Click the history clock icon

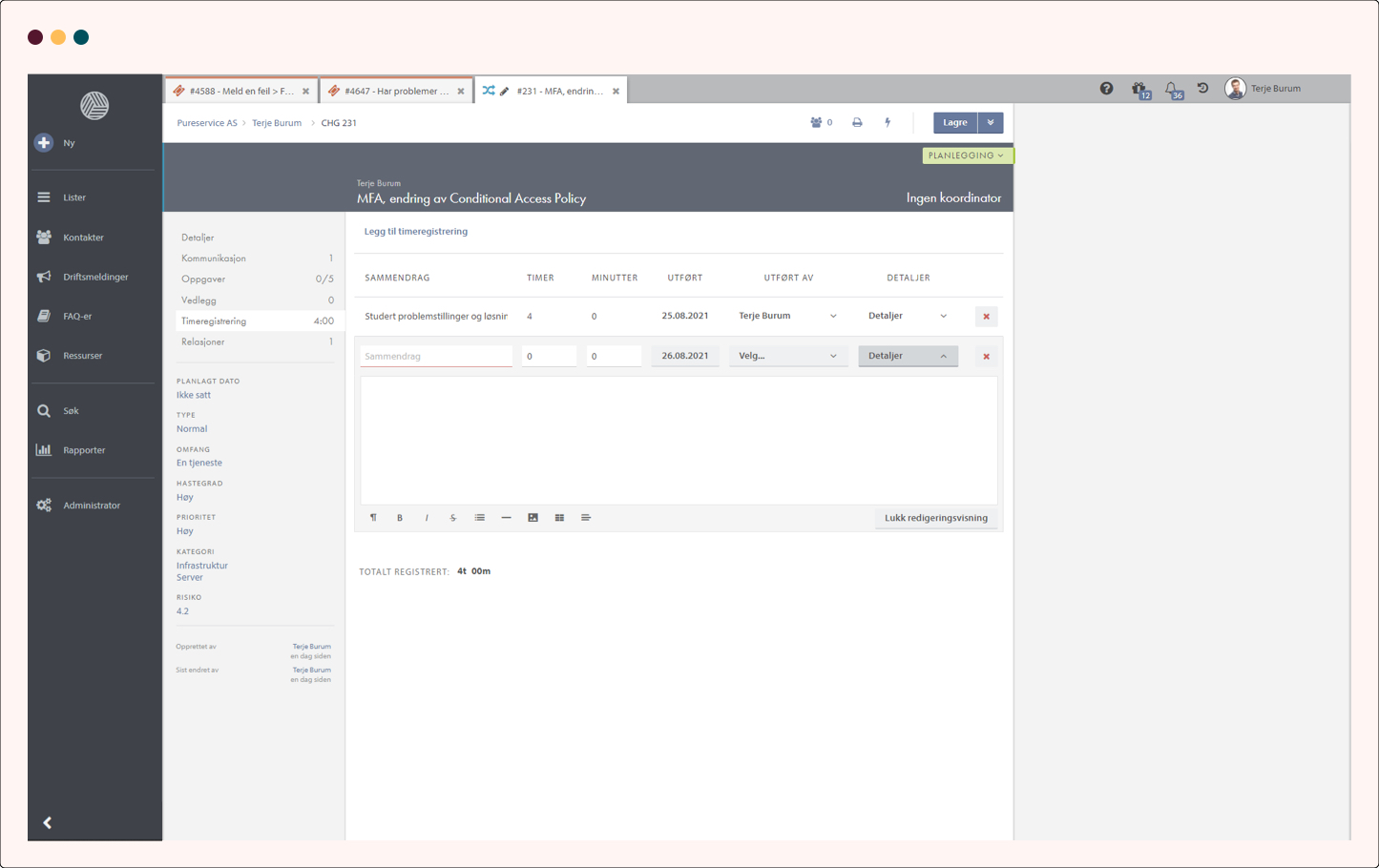(x=1202, y=89)
